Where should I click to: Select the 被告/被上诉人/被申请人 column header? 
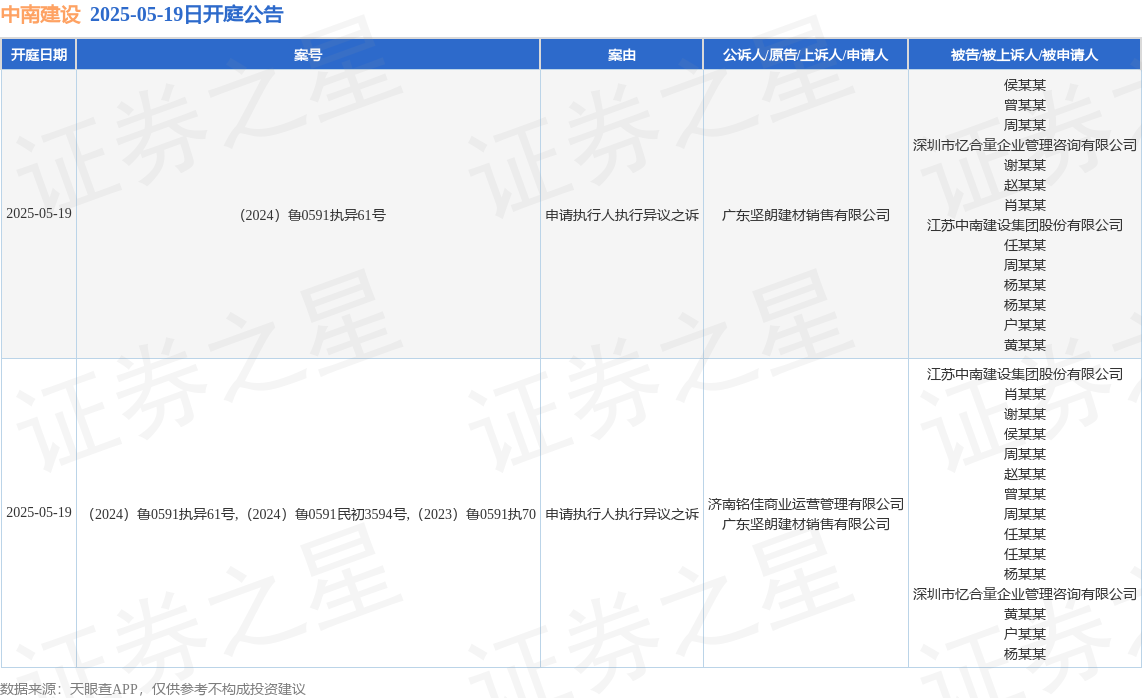tap(1024, 55)
